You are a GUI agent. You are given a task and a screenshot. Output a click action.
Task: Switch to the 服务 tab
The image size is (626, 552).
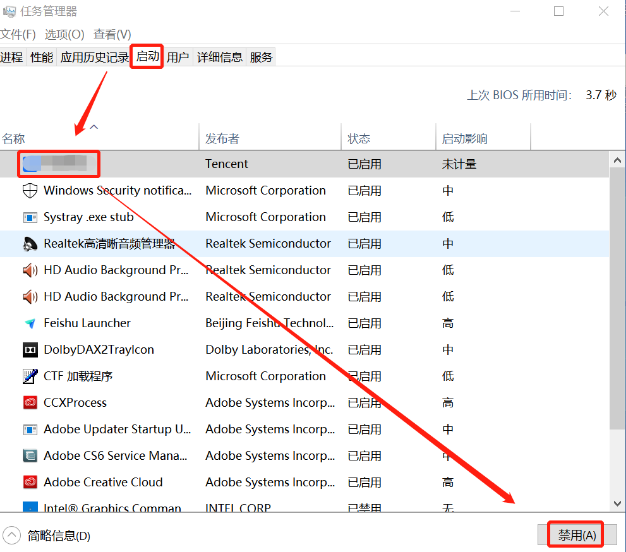click(x=261, y=57)
